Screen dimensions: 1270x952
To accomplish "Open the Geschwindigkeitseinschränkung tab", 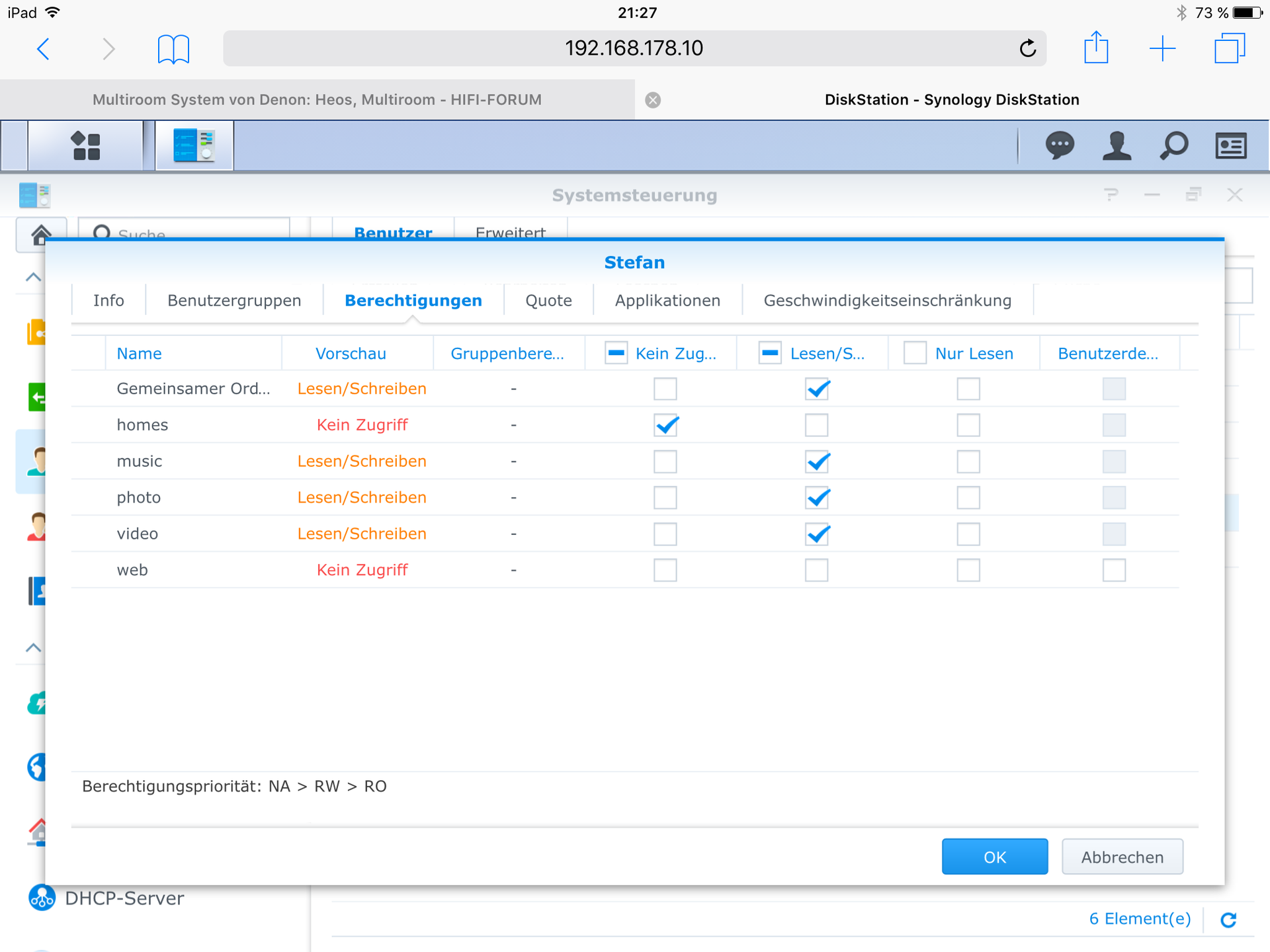I will click(x=887, y=301).
